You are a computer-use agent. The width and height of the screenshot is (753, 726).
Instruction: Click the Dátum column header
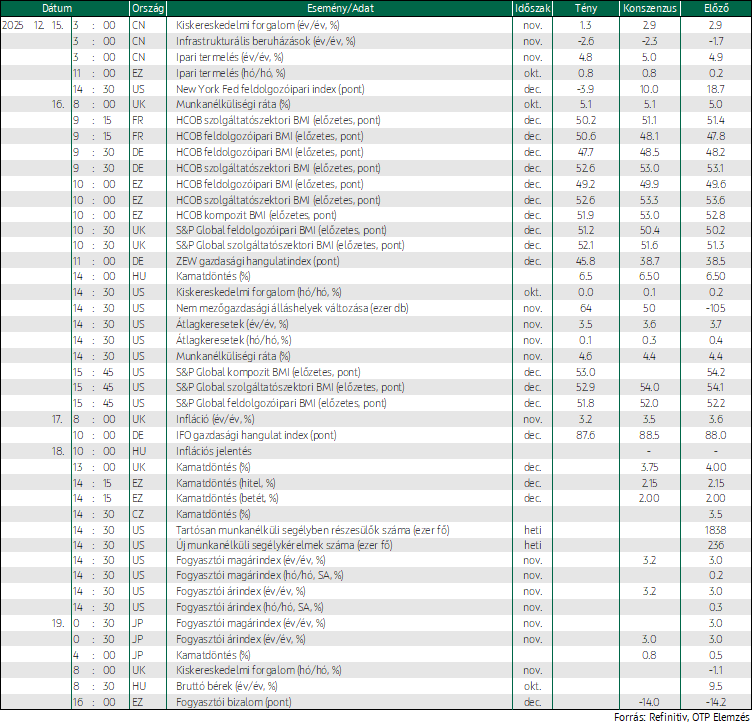[x=57, y=8]
